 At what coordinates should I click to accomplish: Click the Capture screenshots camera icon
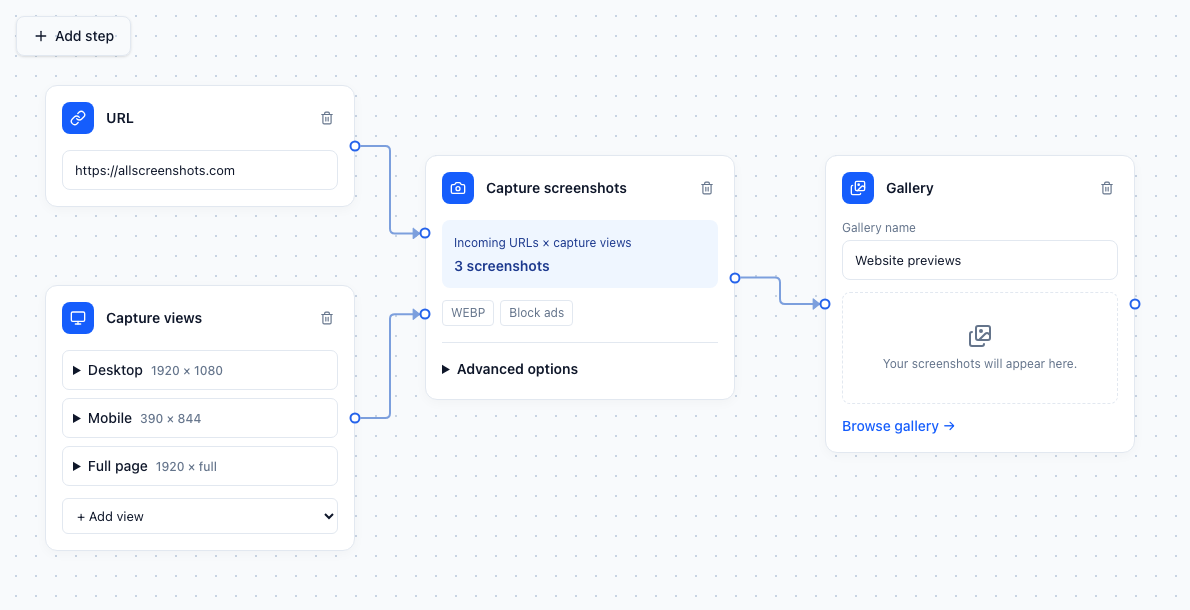tap(458, 188)
